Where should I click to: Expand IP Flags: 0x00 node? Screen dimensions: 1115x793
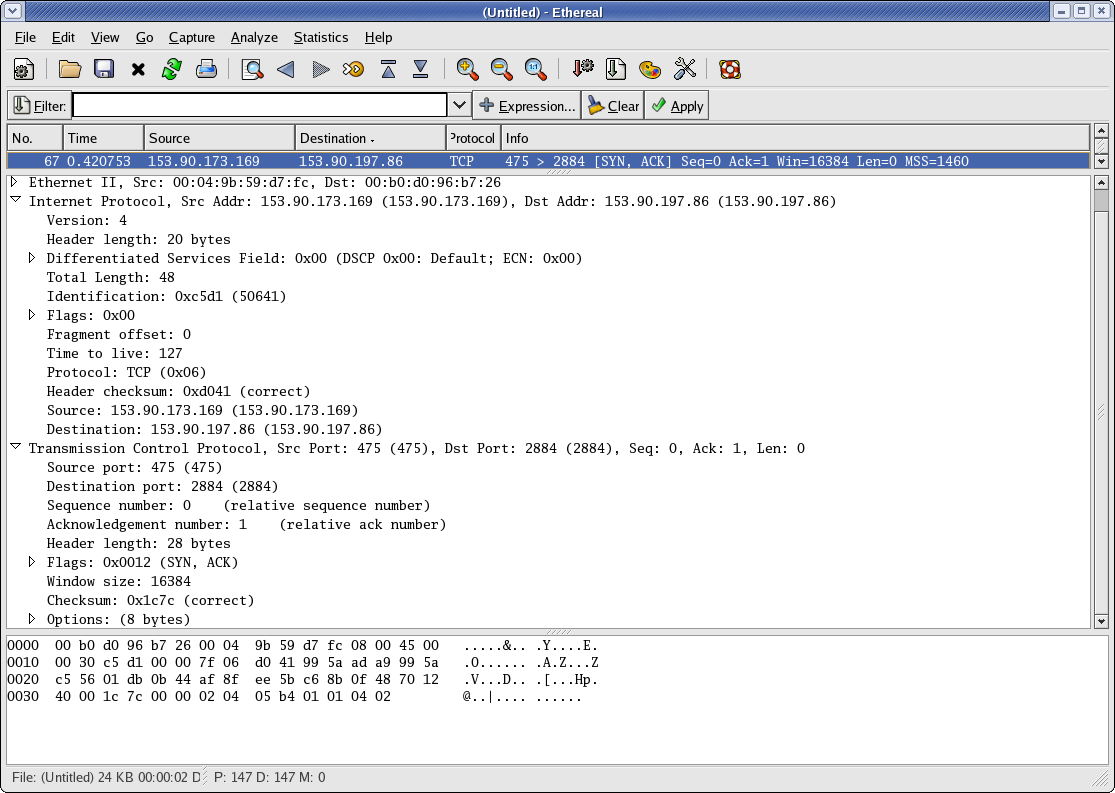pos(32,315)
